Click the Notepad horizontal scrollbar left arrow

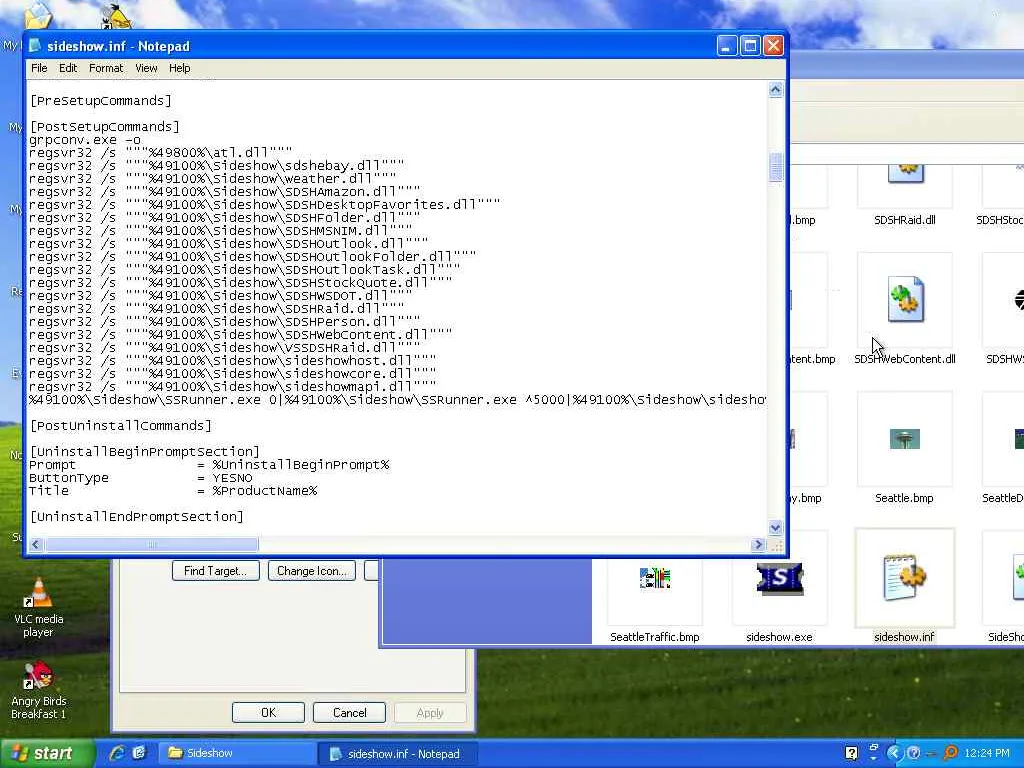(x=36, y=544)
